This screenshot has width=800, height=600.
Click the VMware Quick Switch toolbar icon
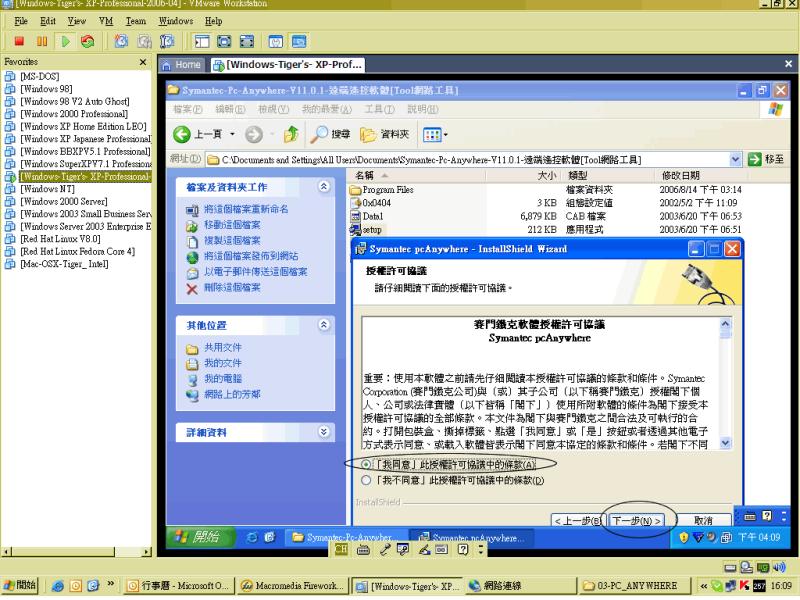pyautogui.click(x=247, y=41)
